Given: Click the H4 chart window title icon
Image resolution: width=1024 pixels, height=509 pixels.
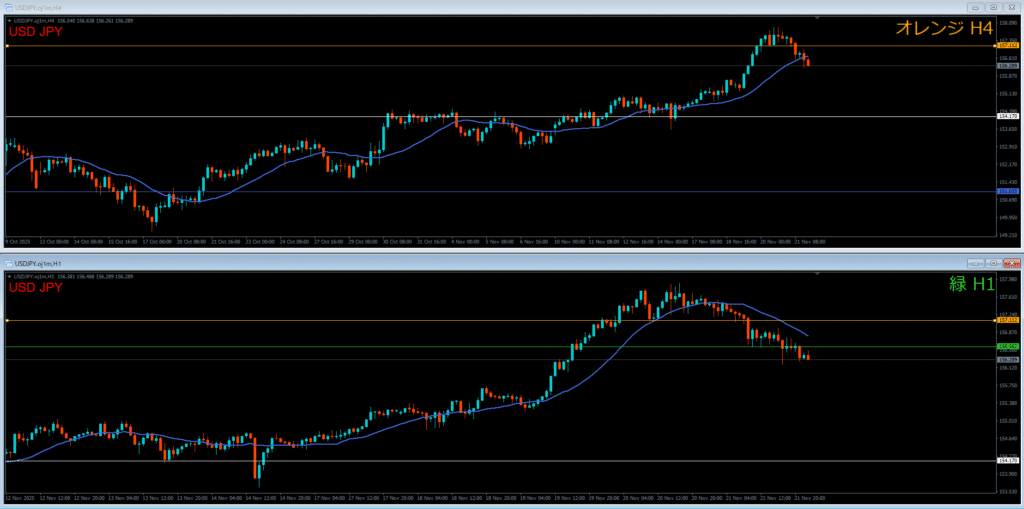Looking at the screenshot, I should click(9, 7).
